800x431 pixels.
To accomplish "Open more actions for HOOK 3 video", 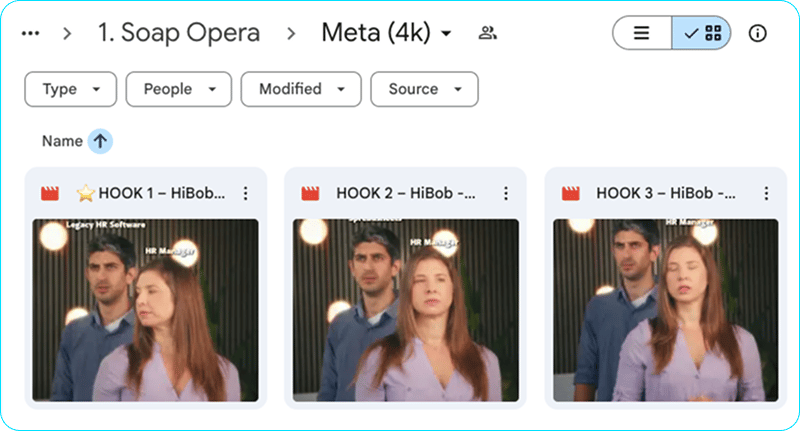I will pos(766,193).
